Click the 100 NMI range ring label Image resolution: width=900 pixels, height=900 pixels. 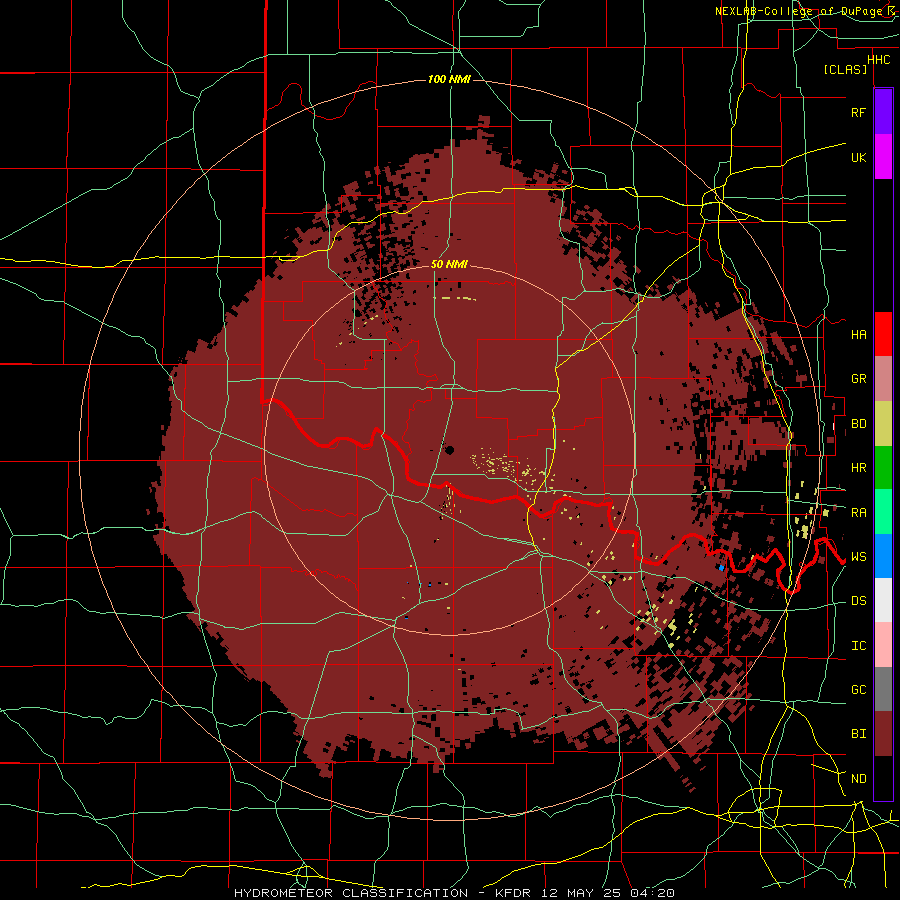point(449,79)
